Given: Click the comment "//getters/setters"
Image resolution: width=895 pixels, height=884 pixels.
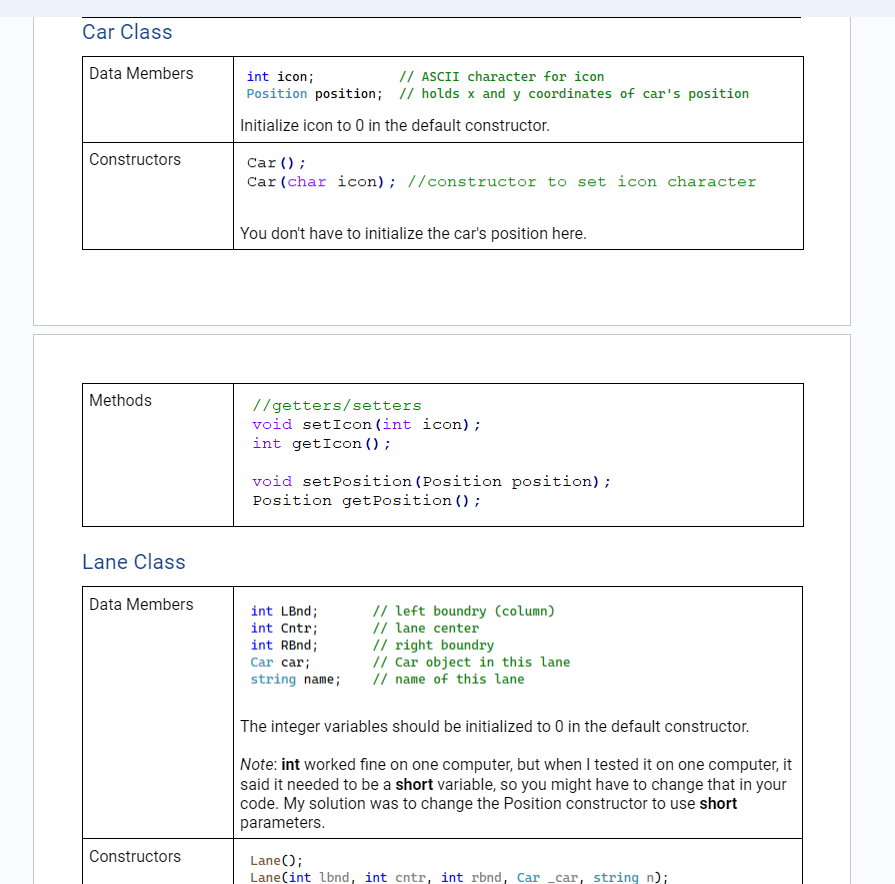Looking at the screenshot, I should pyautogui.click(x=337, y=405).
